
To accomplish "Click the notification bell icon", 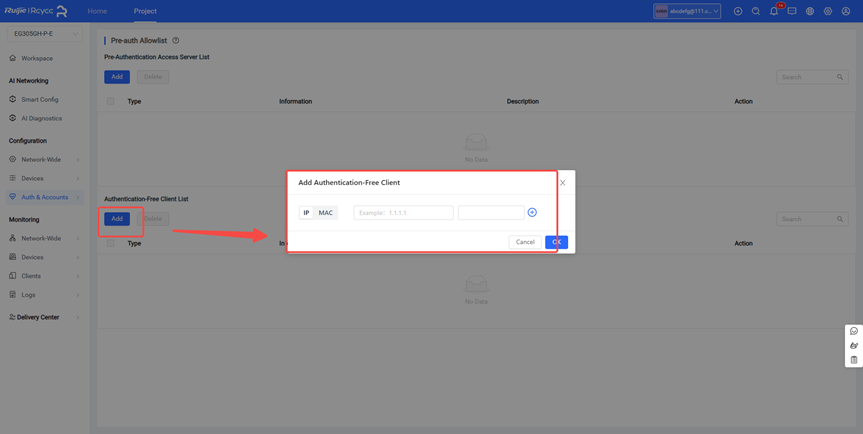I will (774, 11).
